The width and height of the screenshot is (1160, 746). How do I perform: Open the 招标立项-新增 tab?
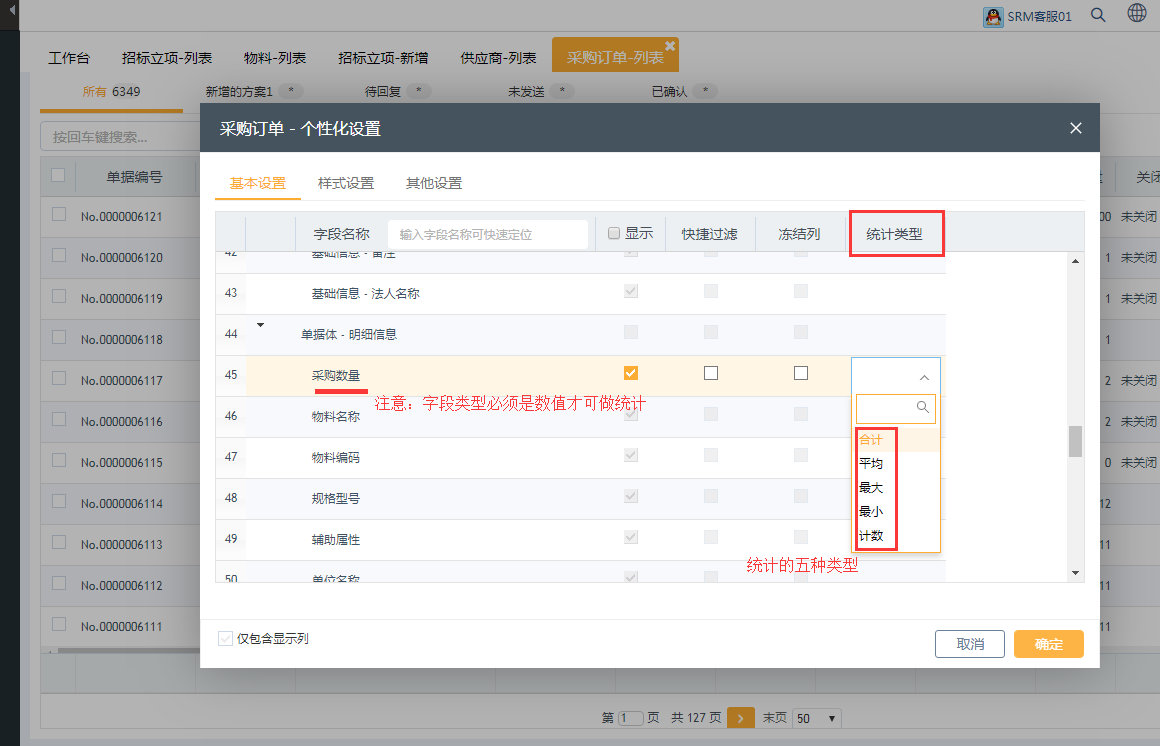pos(383,58)
